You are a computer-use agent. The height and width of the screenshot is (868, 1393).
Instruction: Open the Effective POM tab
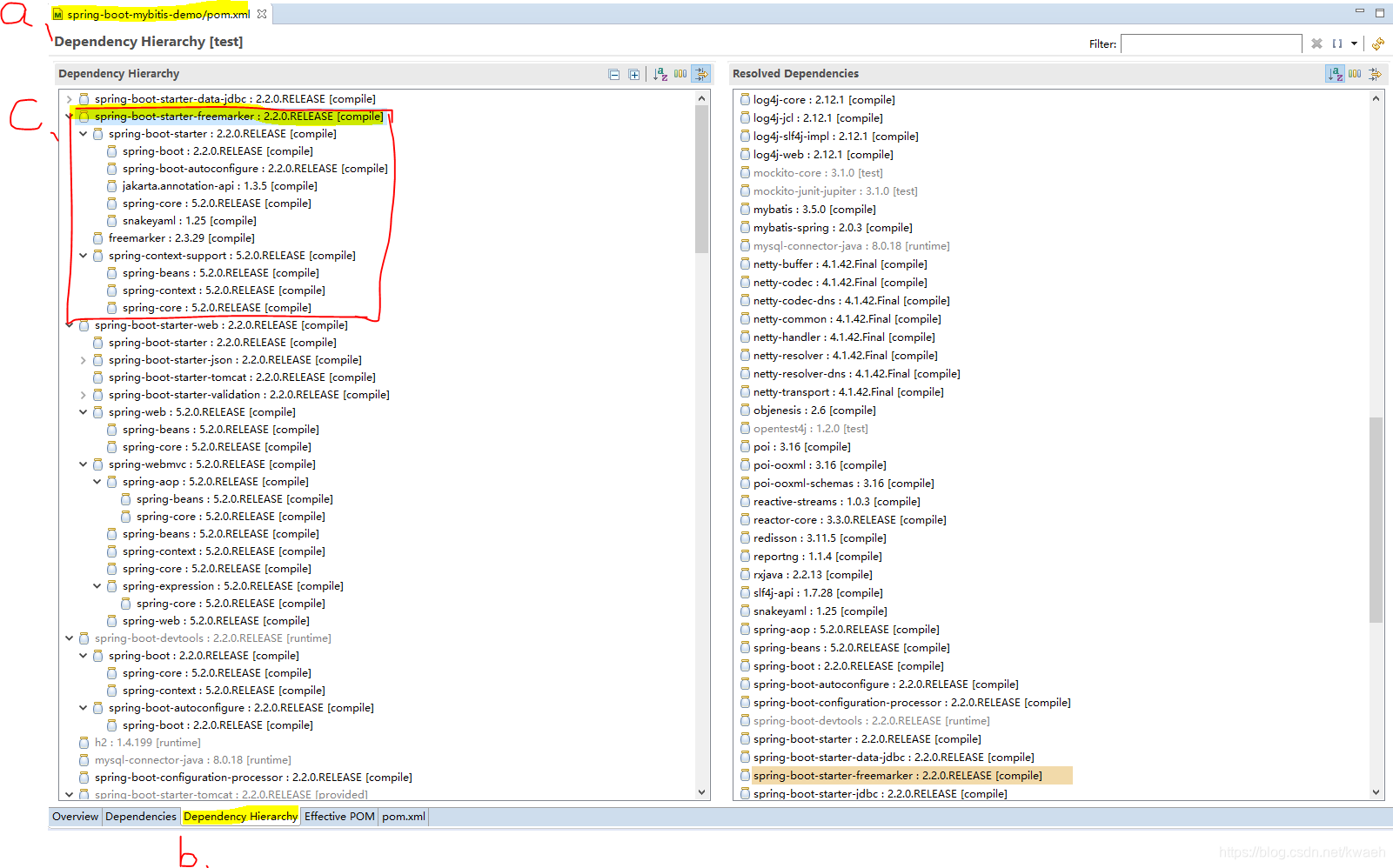click(339, 816)
